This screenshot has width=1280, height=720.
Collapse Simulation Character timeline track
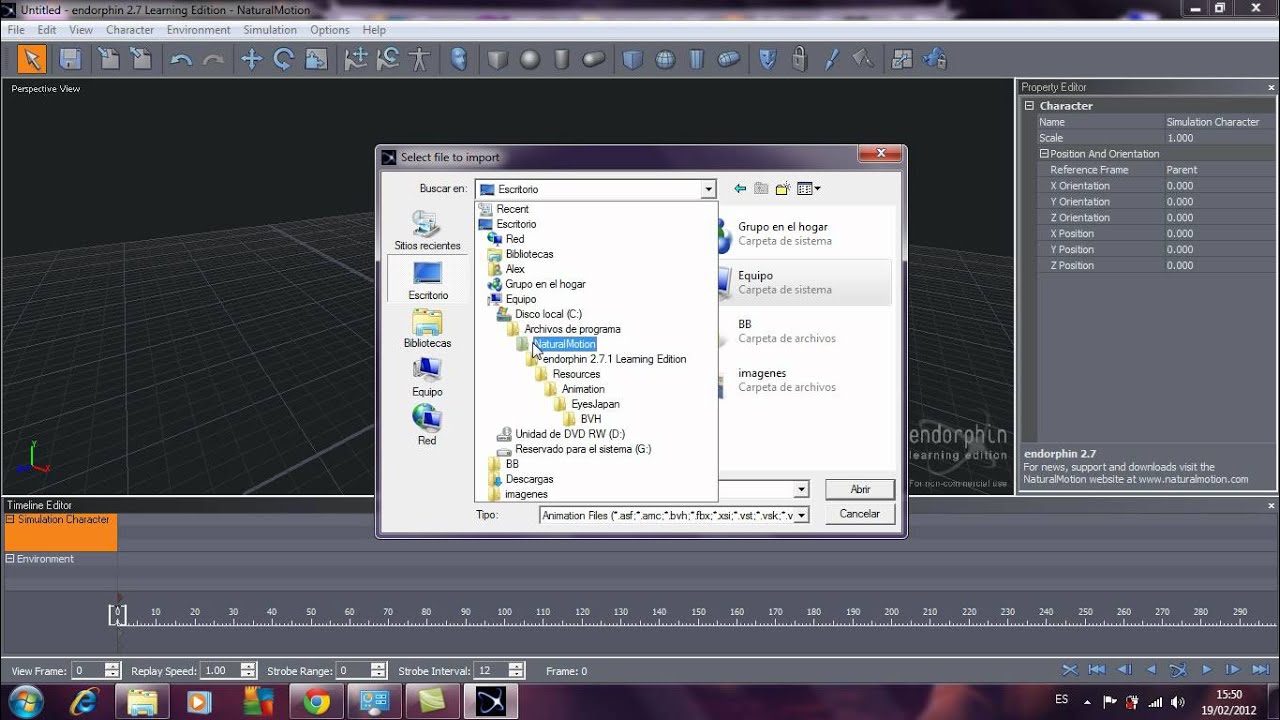tap(11, 520)
